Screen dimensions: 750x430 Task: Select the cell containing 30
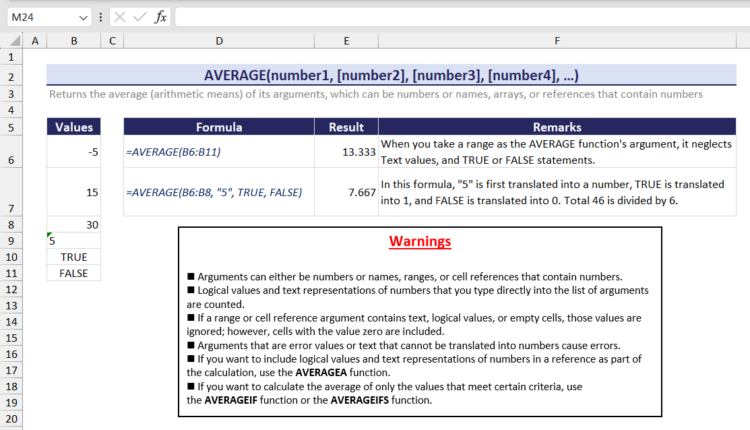[74, 225]
